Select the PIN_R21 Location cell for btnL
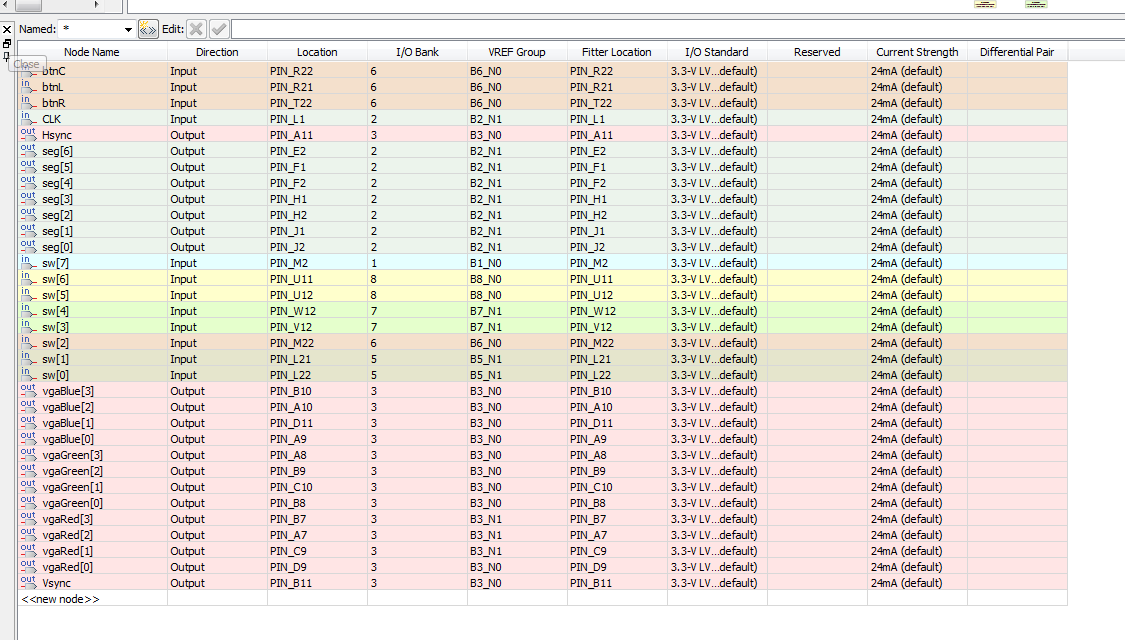This screenshot has height=640, width=1125. tap(317, 87)
